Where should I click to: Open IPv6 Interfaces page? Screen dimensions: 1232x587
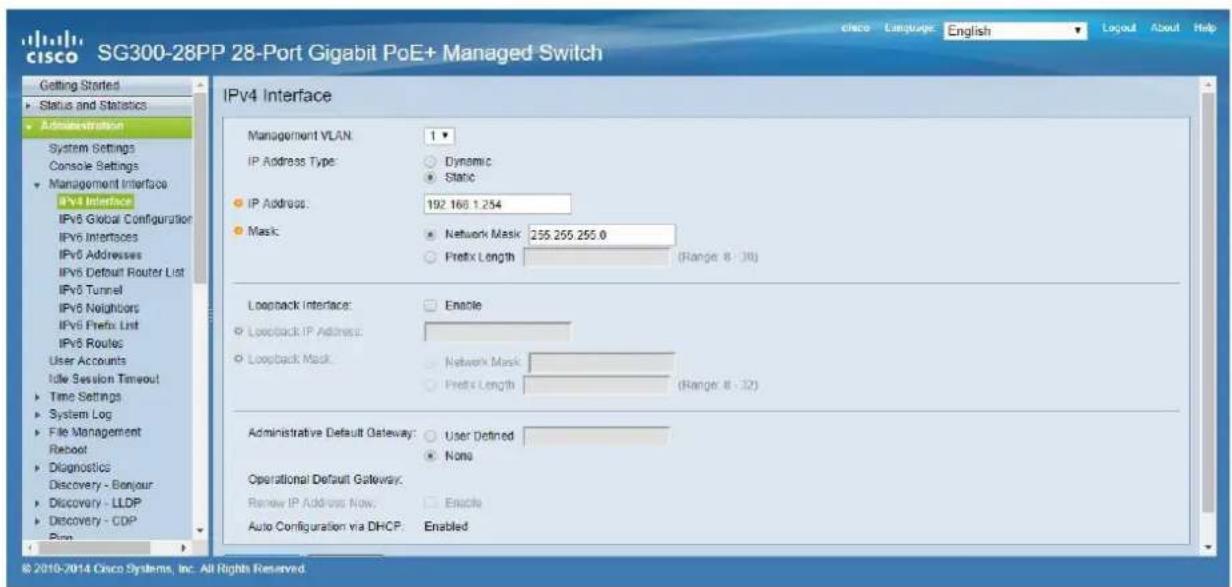(98, 237)
